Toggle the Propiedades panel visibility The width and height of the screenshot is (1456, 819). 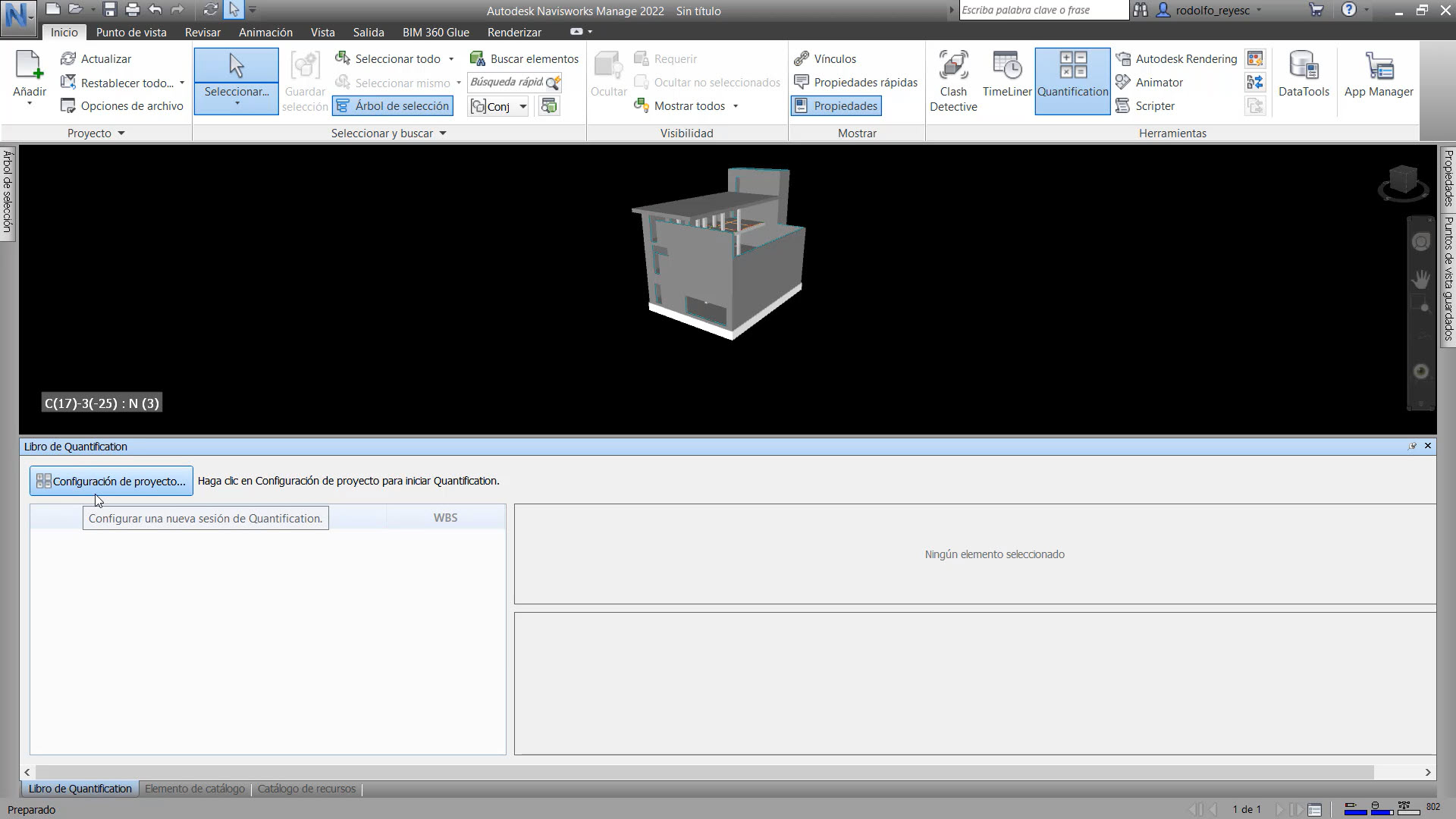click(x=835, y=105)
